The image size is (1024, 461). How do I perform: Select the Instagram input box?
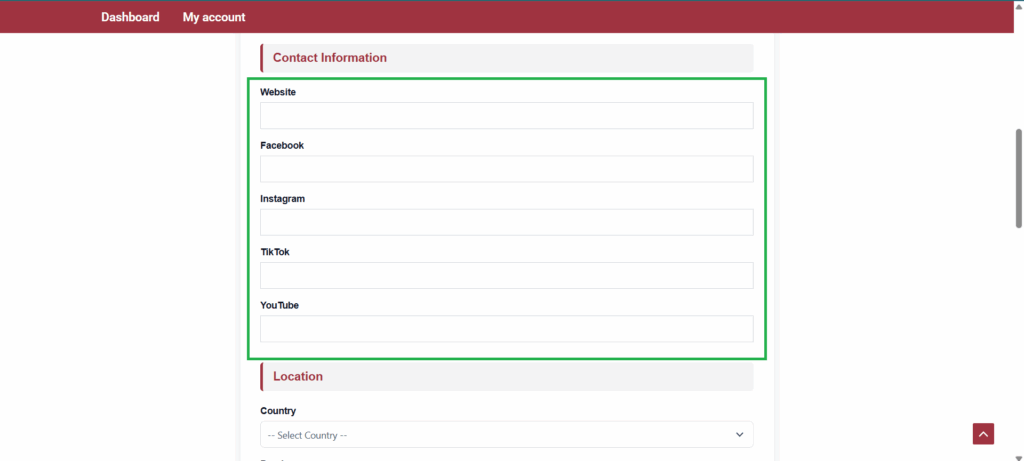point(506,222)
